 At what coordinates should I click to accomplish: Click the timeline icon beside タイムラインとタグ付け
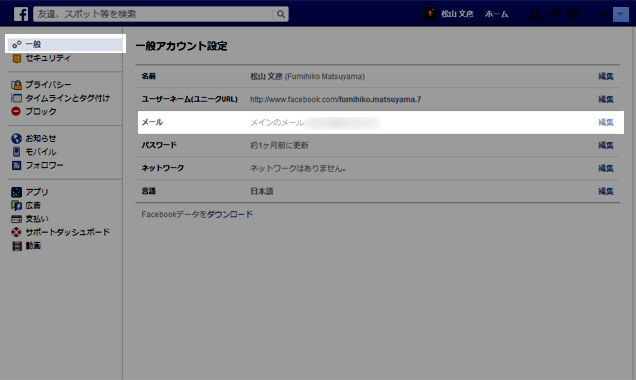tap(16, 98)
